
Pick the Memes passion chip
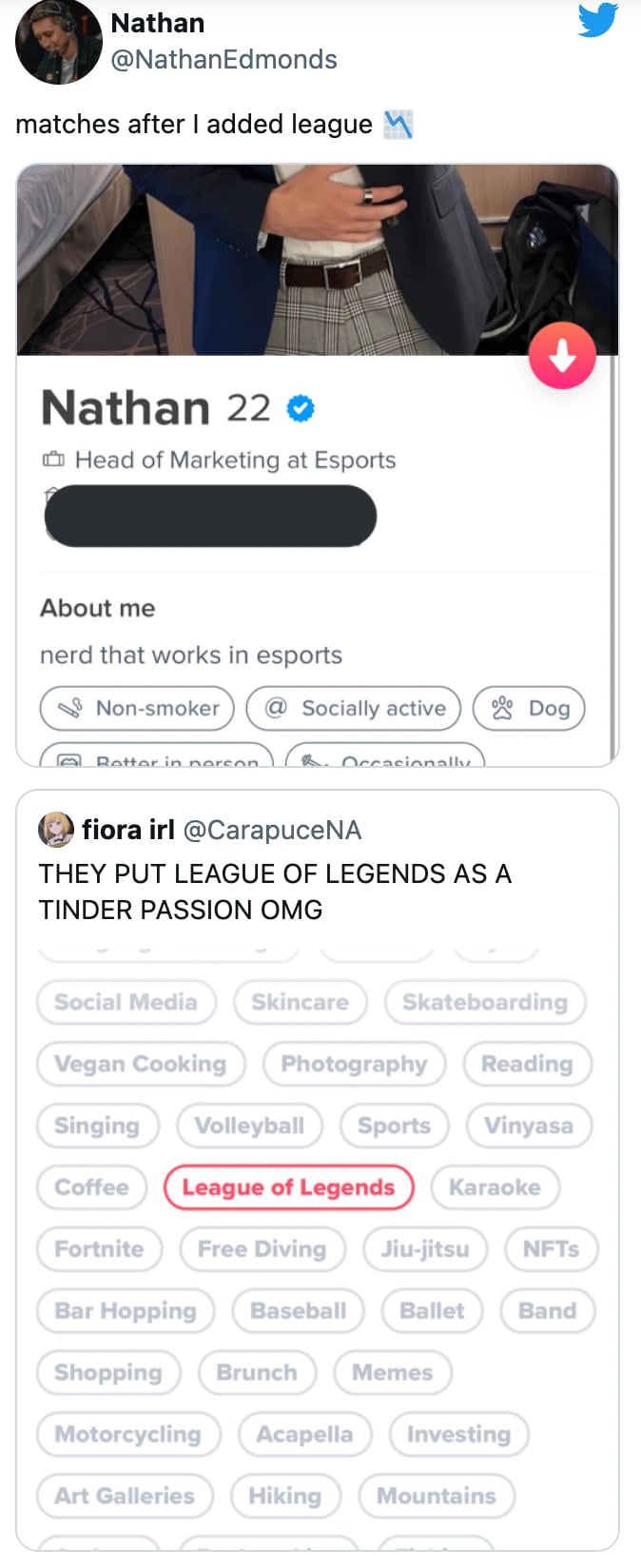pyautogui.click(x=392, y=1373)
